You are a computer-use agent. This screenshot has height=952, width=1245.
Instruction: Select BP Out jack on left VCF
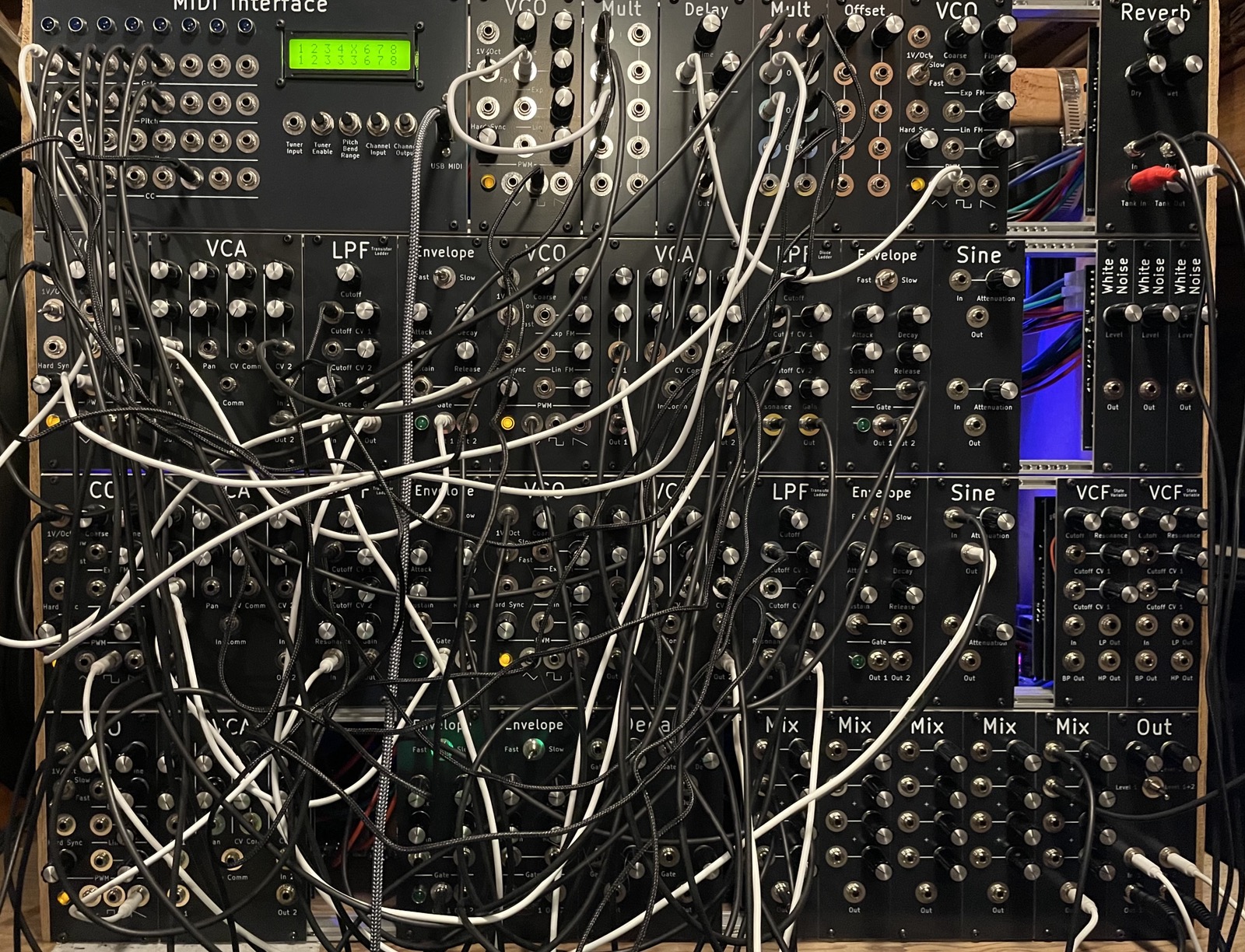1075,661
